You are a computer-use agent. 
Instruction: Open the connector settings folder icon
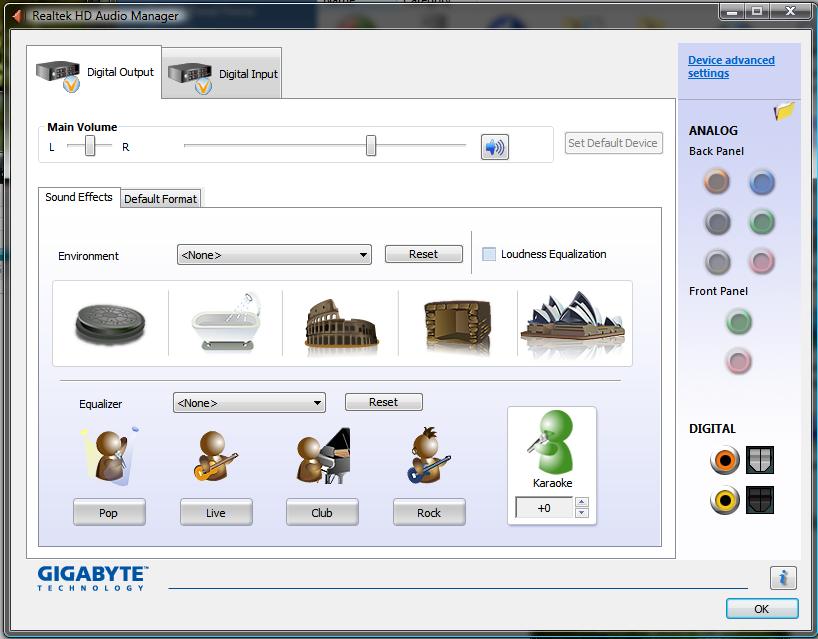coord(784,111)
